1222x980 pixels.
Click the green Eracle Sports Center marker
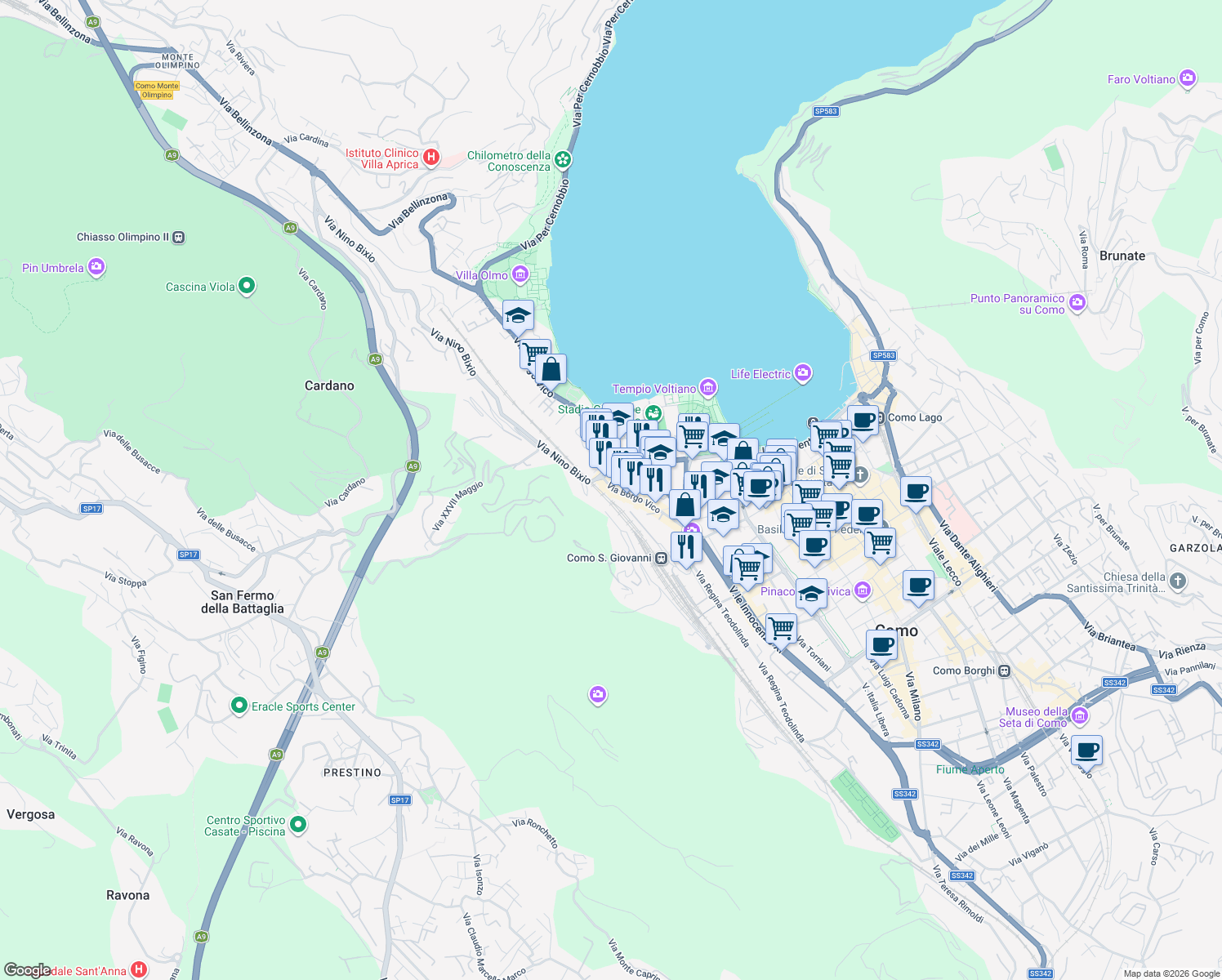(x=239, y=706)
